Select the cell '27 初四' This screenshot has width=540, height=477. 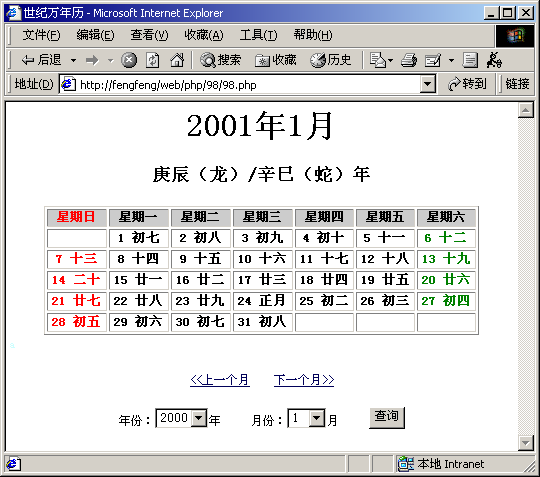point(446,301)
